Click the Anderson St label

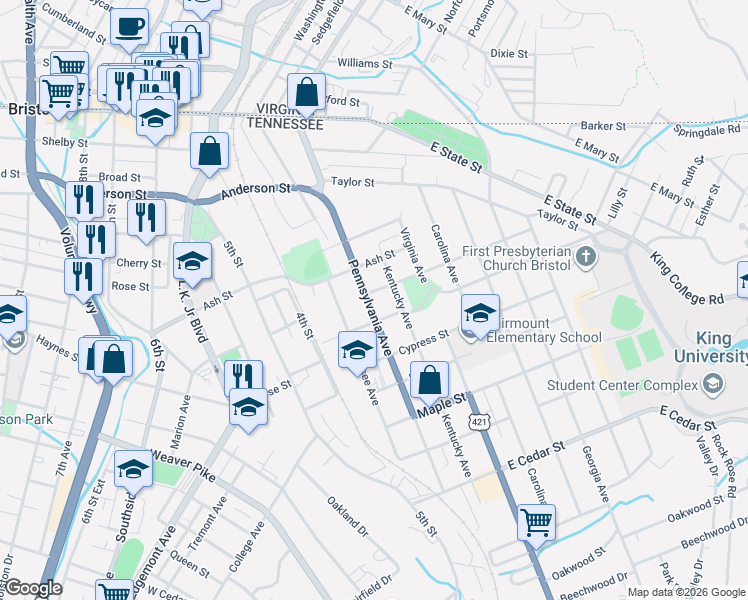pyautogui.click(x=256, y=191)
